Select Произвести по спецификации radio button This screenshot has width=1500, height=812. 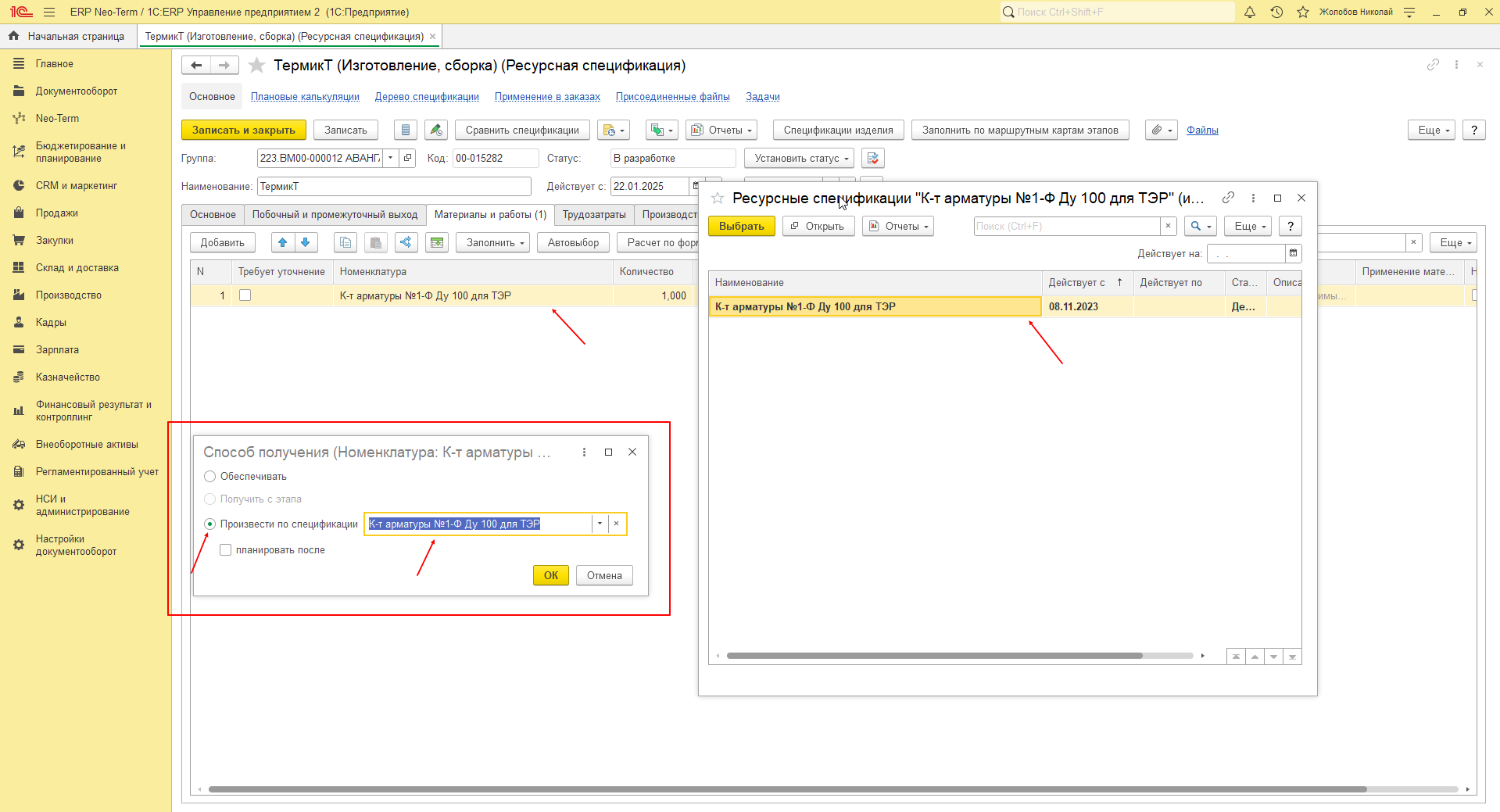(209, 524)
